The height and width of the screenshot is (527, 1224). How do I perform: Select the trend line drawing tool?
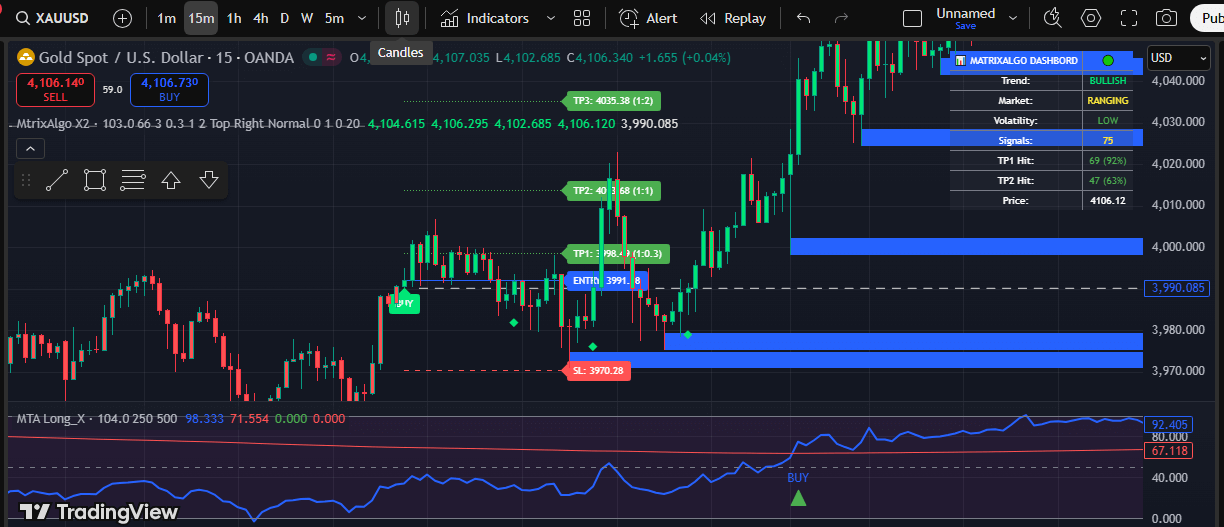tap(57, 180)
